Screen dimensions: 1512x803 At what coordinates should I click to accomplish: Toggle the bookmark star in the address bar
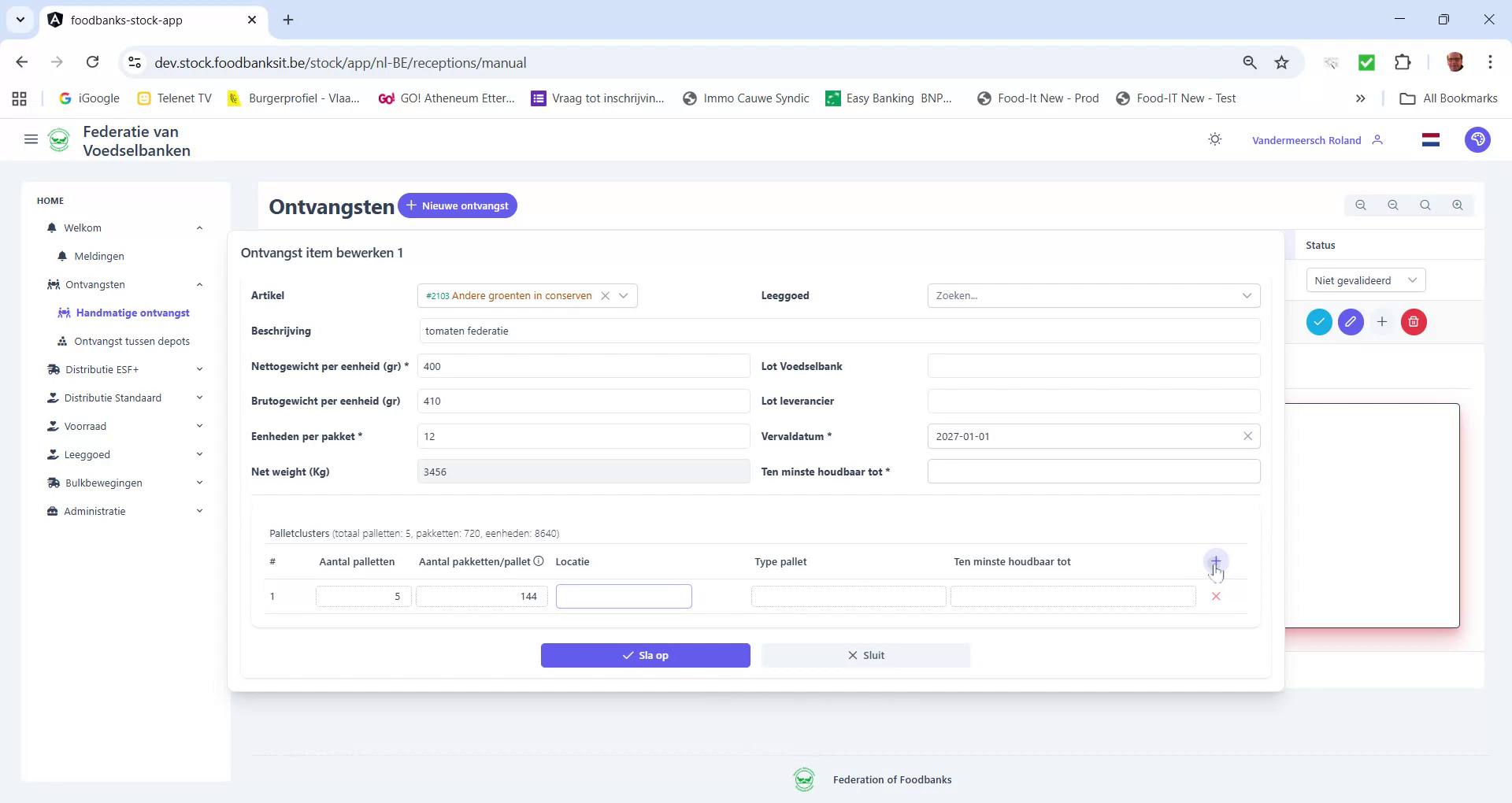1282,62
